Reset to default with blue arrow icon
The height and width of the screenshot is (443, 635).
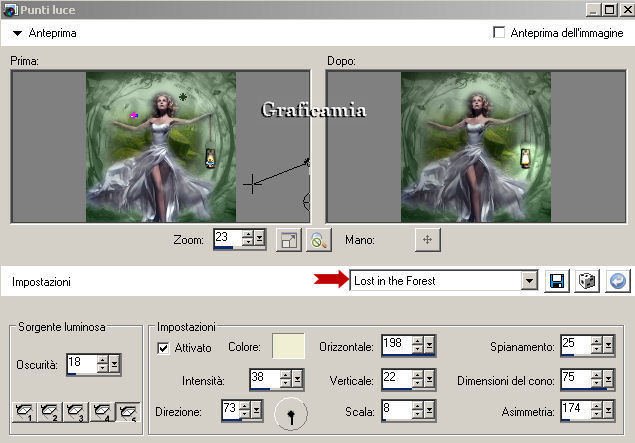point(618,281)
